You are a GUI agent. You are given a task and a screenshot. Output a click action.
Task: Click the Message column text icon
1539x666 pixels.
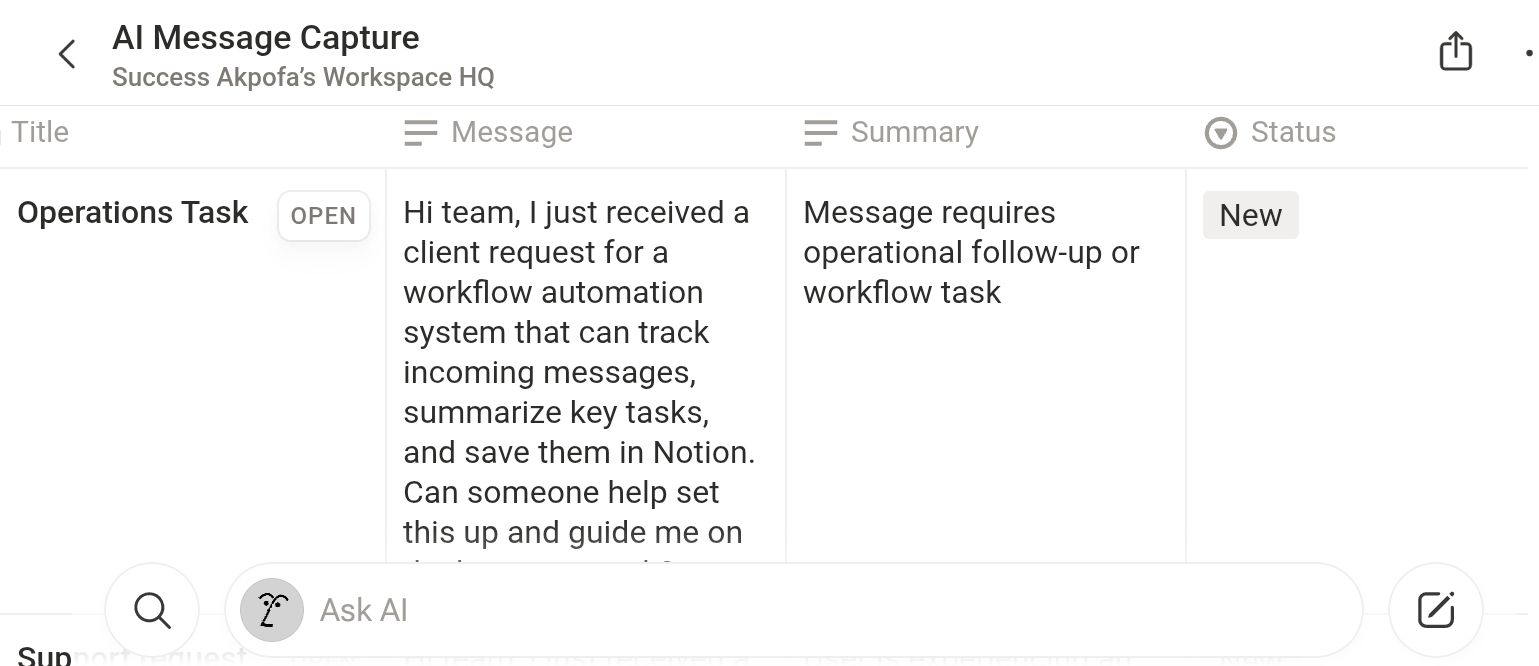pos(421,133)
